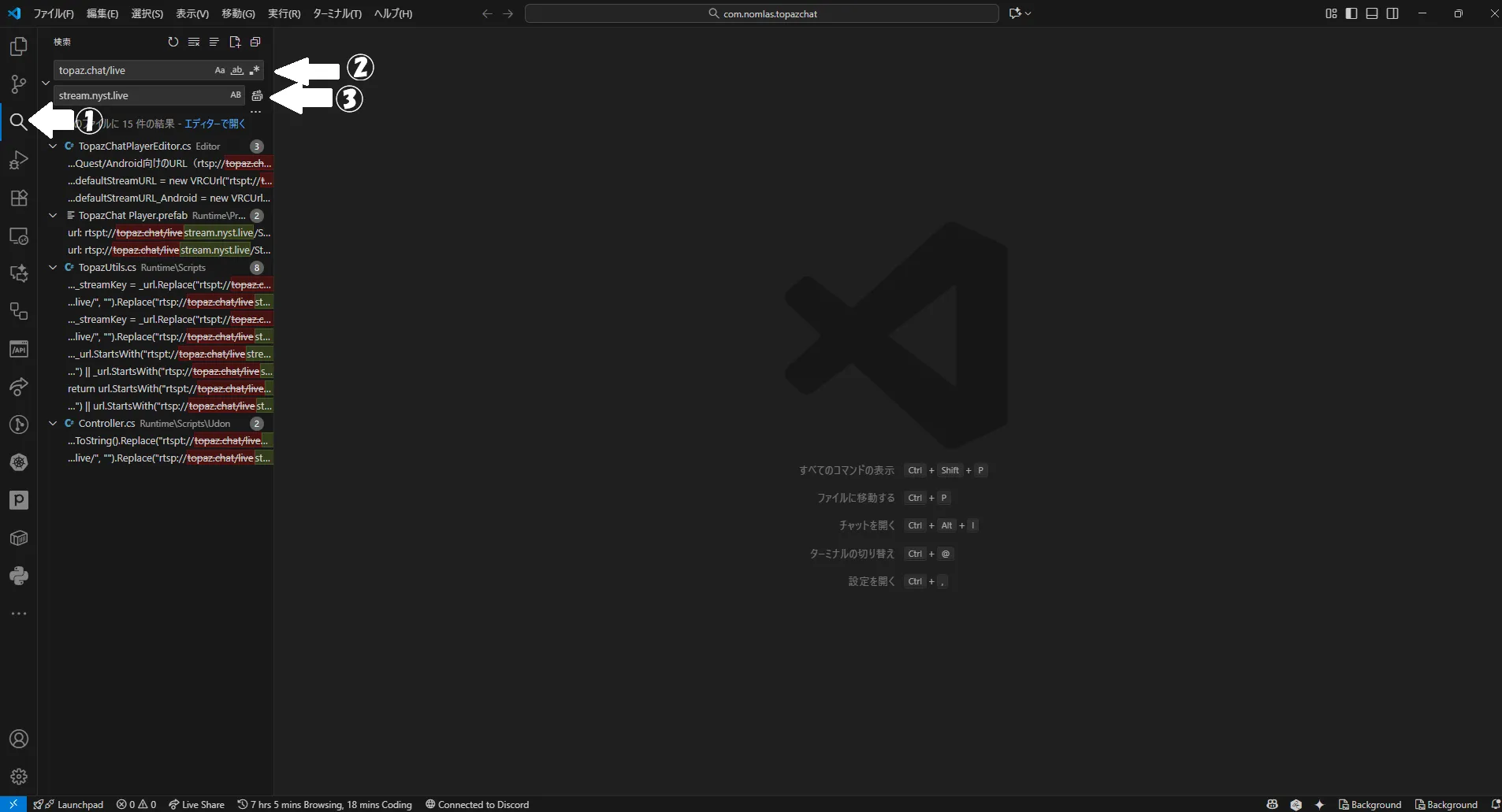Select the ToString().Replace result row

pyautogui.click(x=156, y=441)
